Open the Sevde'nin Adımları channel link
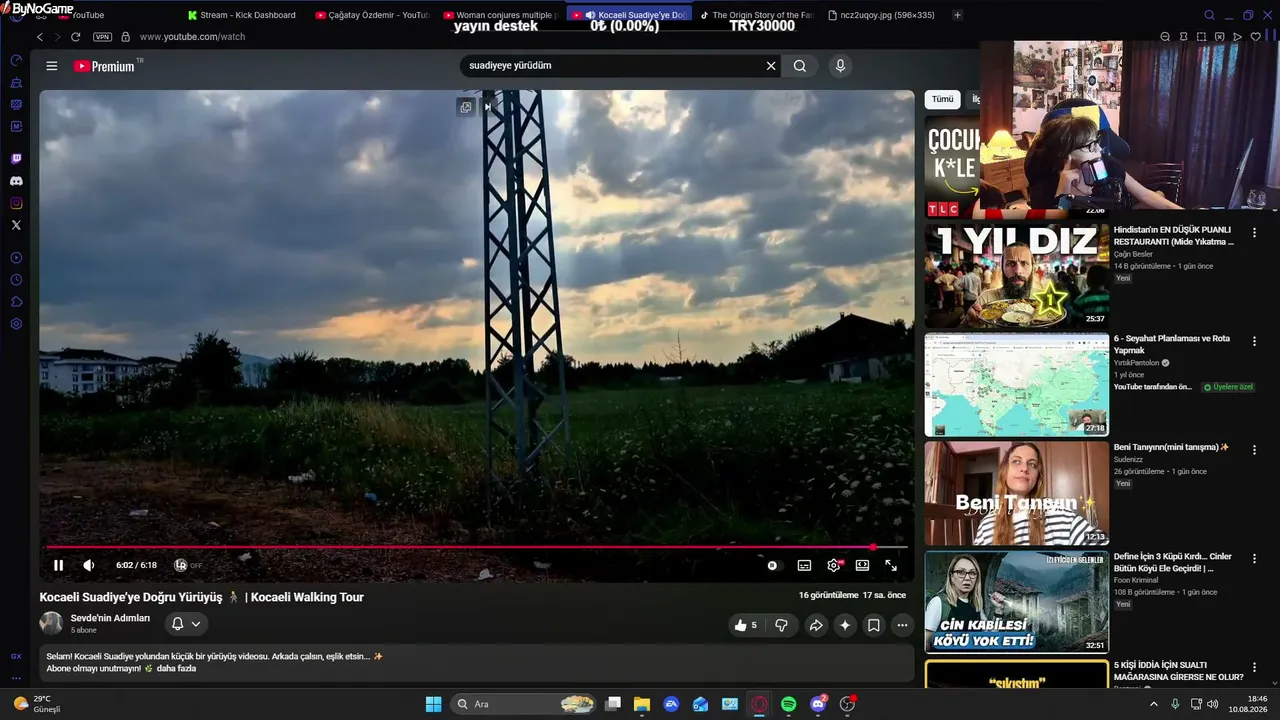 tap(110, 618)
